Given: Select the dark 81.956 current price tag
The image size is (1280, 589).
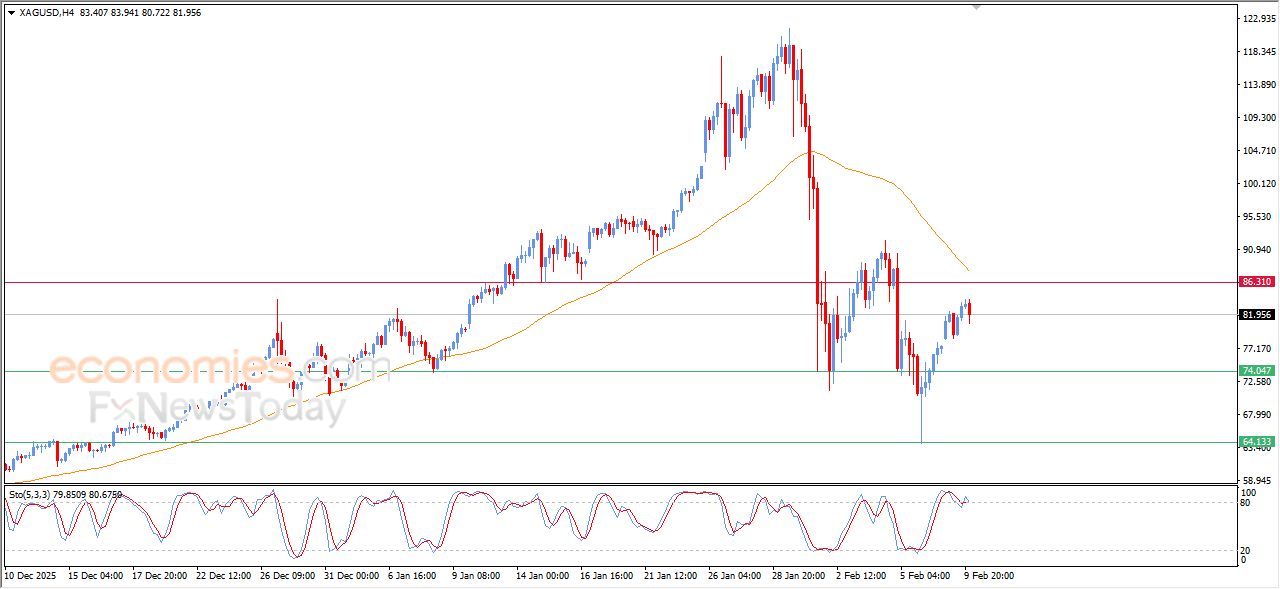Looking at the screenshot, I should (1257, 315).
